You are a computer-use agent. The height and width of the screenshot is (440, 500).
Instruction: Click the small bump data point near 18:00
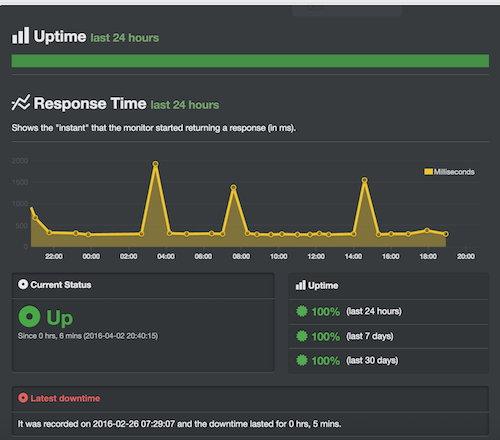point(427,230)
